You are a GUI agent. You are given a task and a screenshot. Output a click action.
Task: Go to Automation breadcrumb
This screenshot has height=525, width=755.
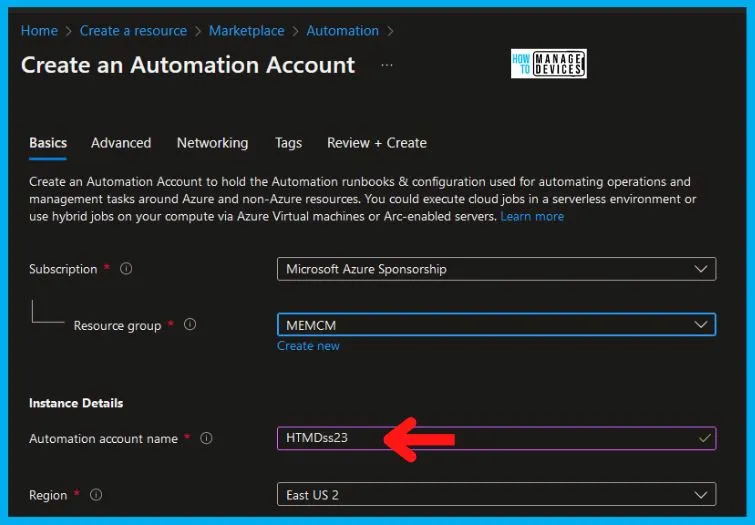342,31
